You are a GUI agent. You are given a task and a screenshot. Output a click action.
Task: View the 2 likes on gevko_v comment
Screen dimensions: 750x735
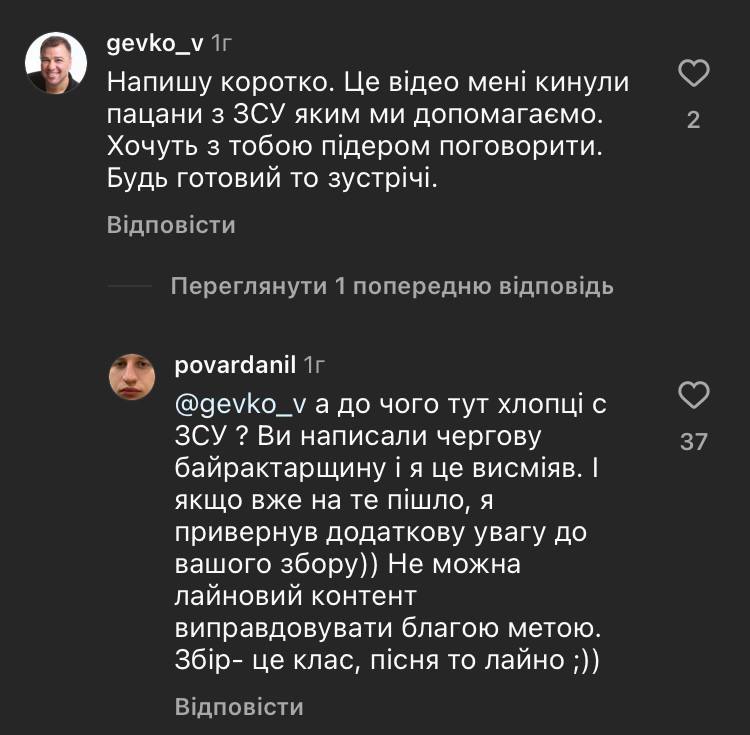coord(693,121)
